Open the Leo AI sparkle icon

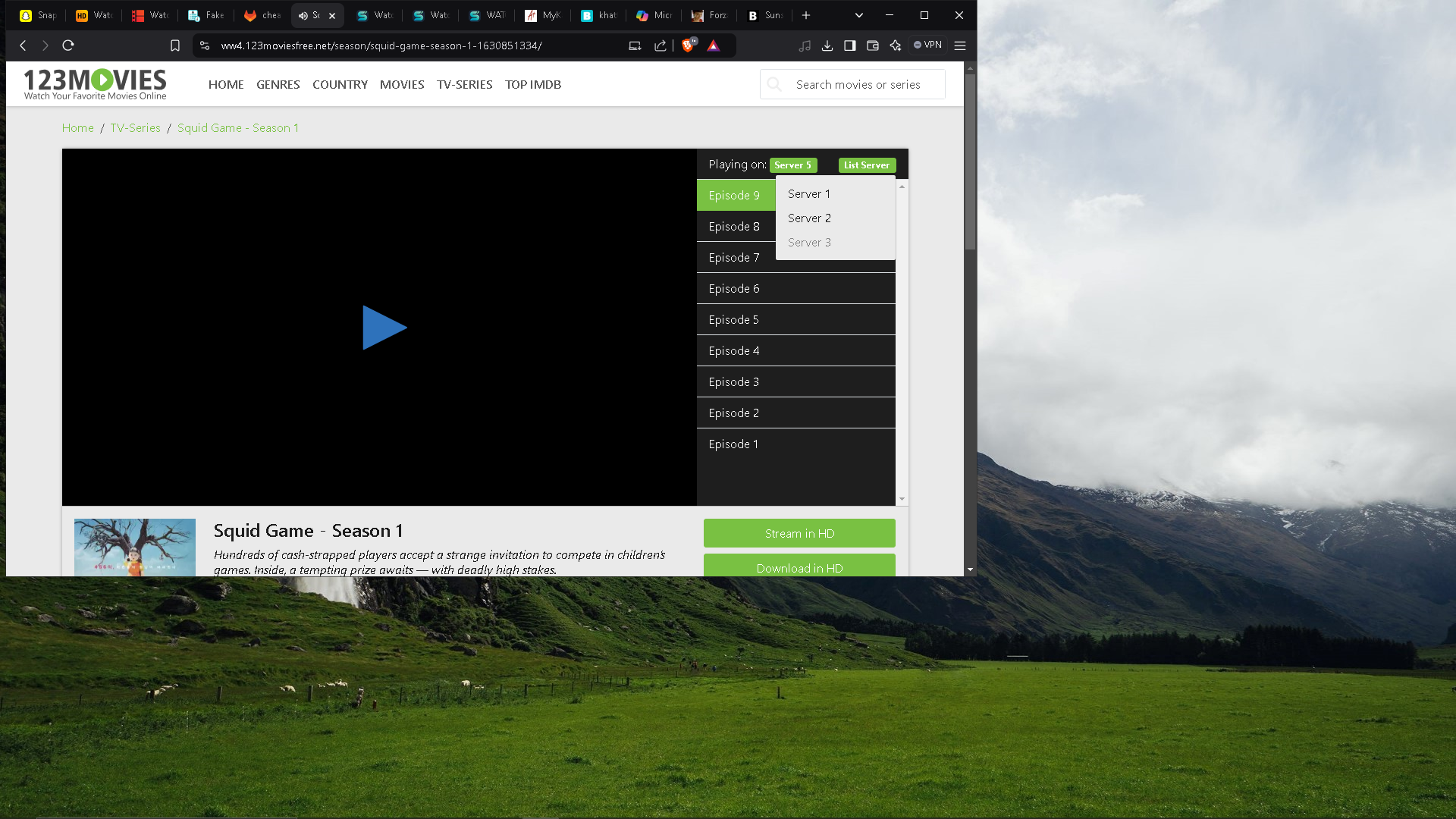tap(896, 45)
